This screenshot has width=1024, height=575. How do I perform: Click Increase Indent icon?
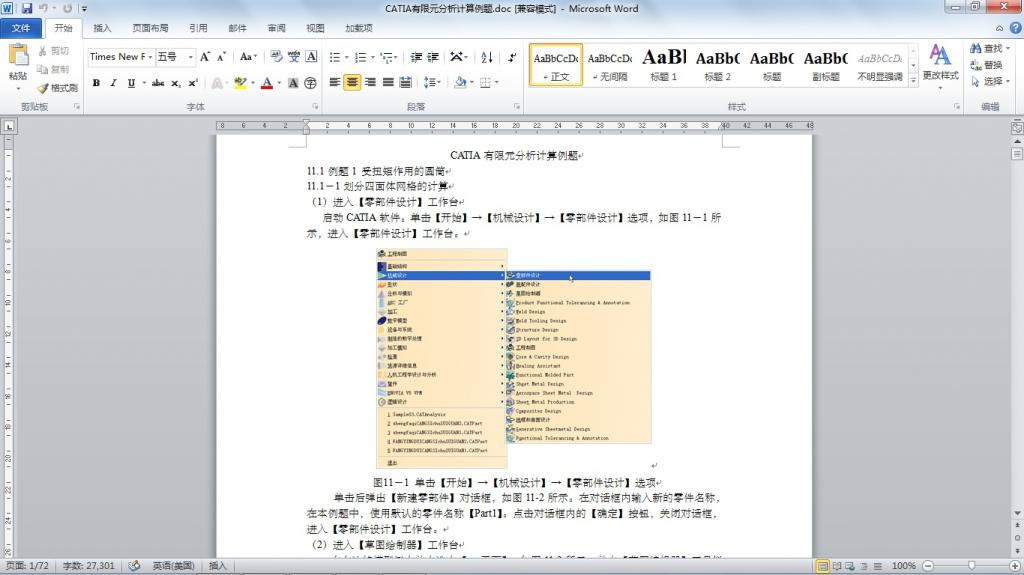click(x=433, y=57)
